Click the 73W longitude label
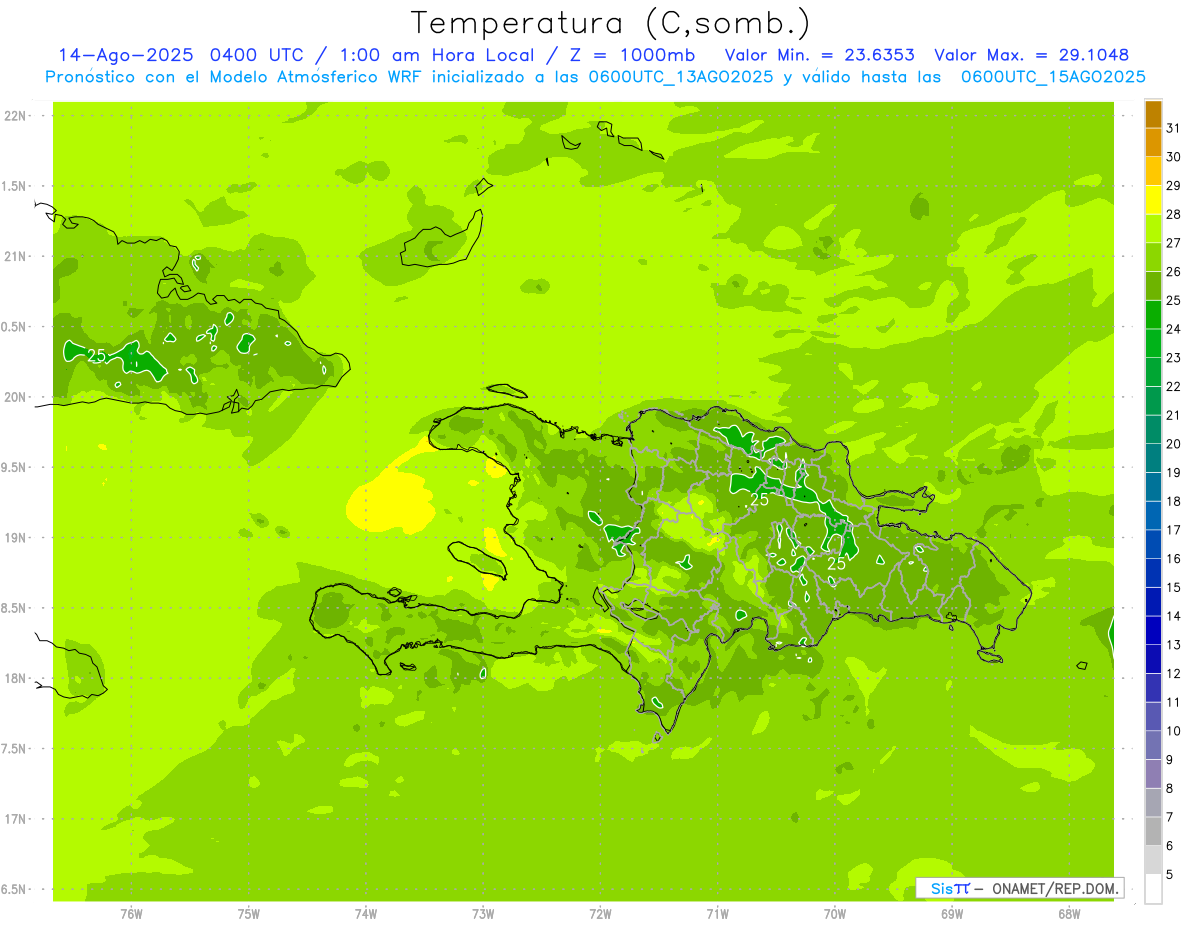 [483, 914]
